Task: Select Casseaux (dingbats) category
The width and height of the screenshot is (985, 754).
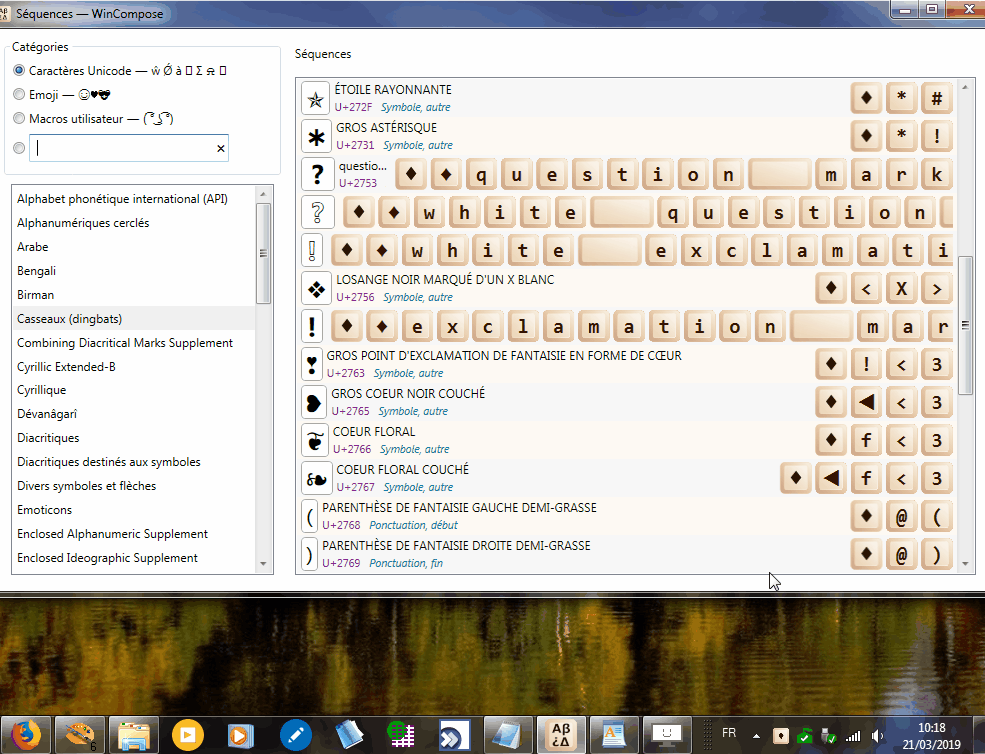Action: (x=134, y=319)
